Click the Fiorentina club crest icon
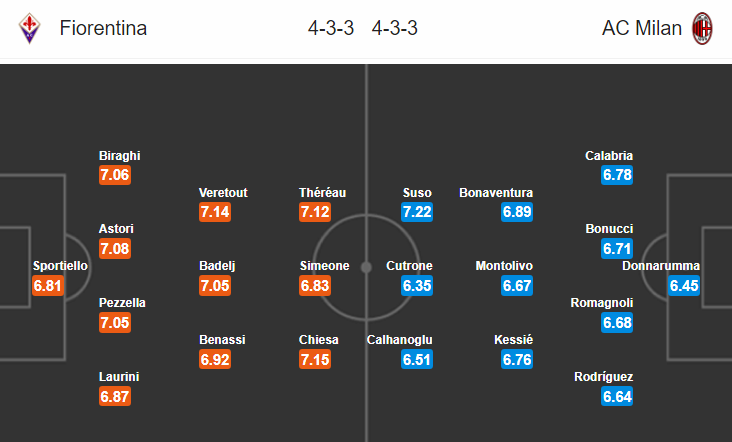732x442 pixels. [x=29, y=28]
